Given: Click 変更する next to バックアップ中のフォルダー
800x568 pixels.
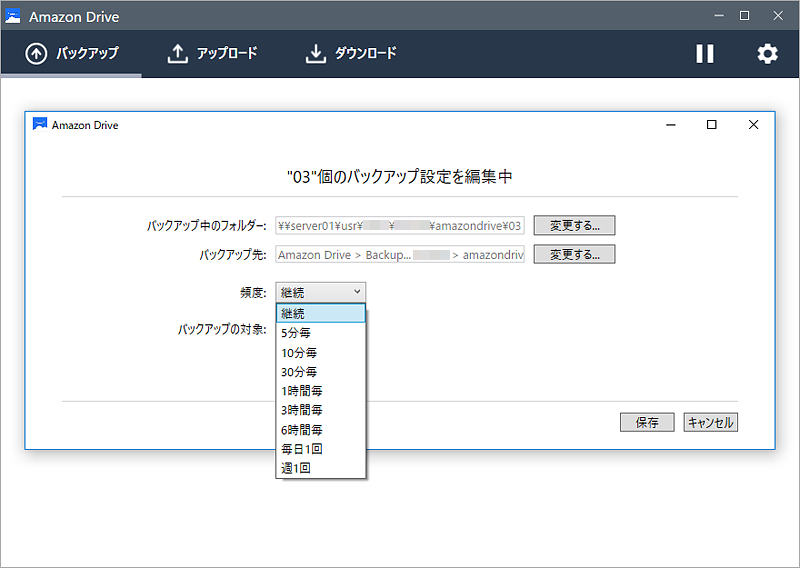Looking at the screenshot, I should click(574, 225).
